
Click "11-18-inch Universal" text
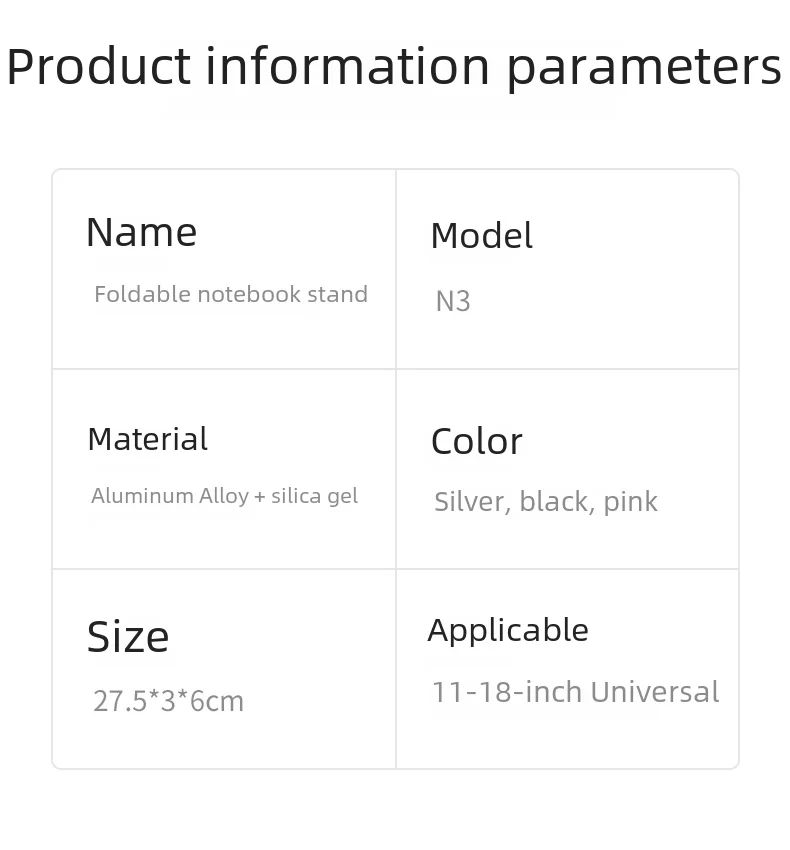click(x=575, y=692)
